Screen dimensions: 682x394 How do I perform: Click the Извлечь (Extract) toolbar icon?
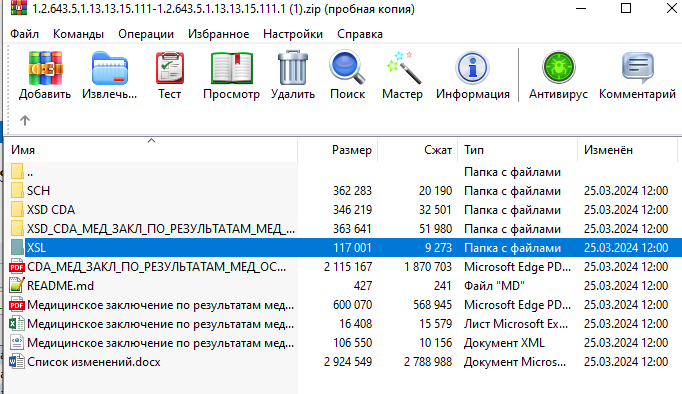[x=110, y=68]
